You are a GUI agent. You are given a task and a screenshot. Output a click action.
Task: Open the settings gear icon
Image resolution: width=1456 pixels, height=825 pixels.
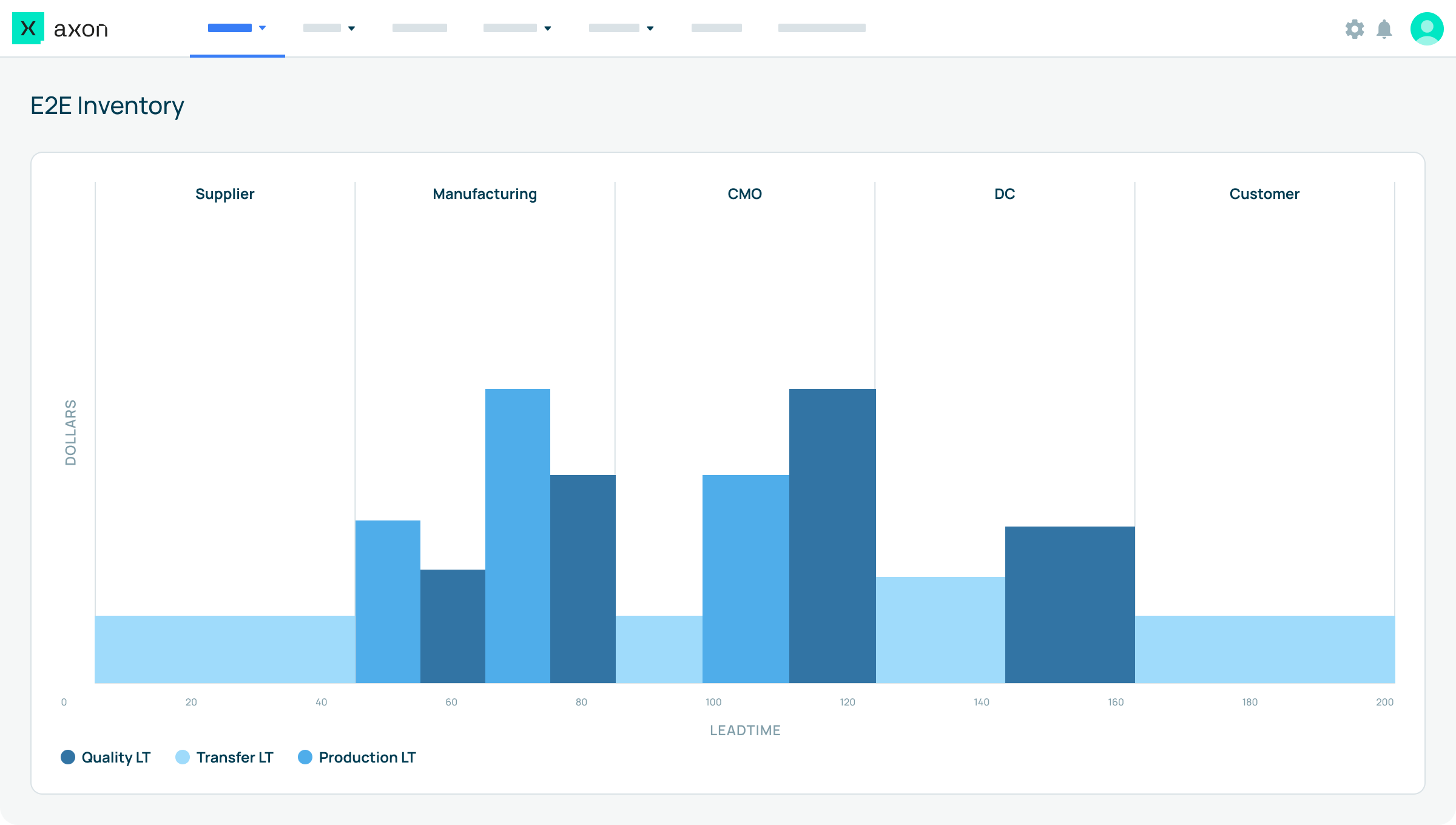1354,29
